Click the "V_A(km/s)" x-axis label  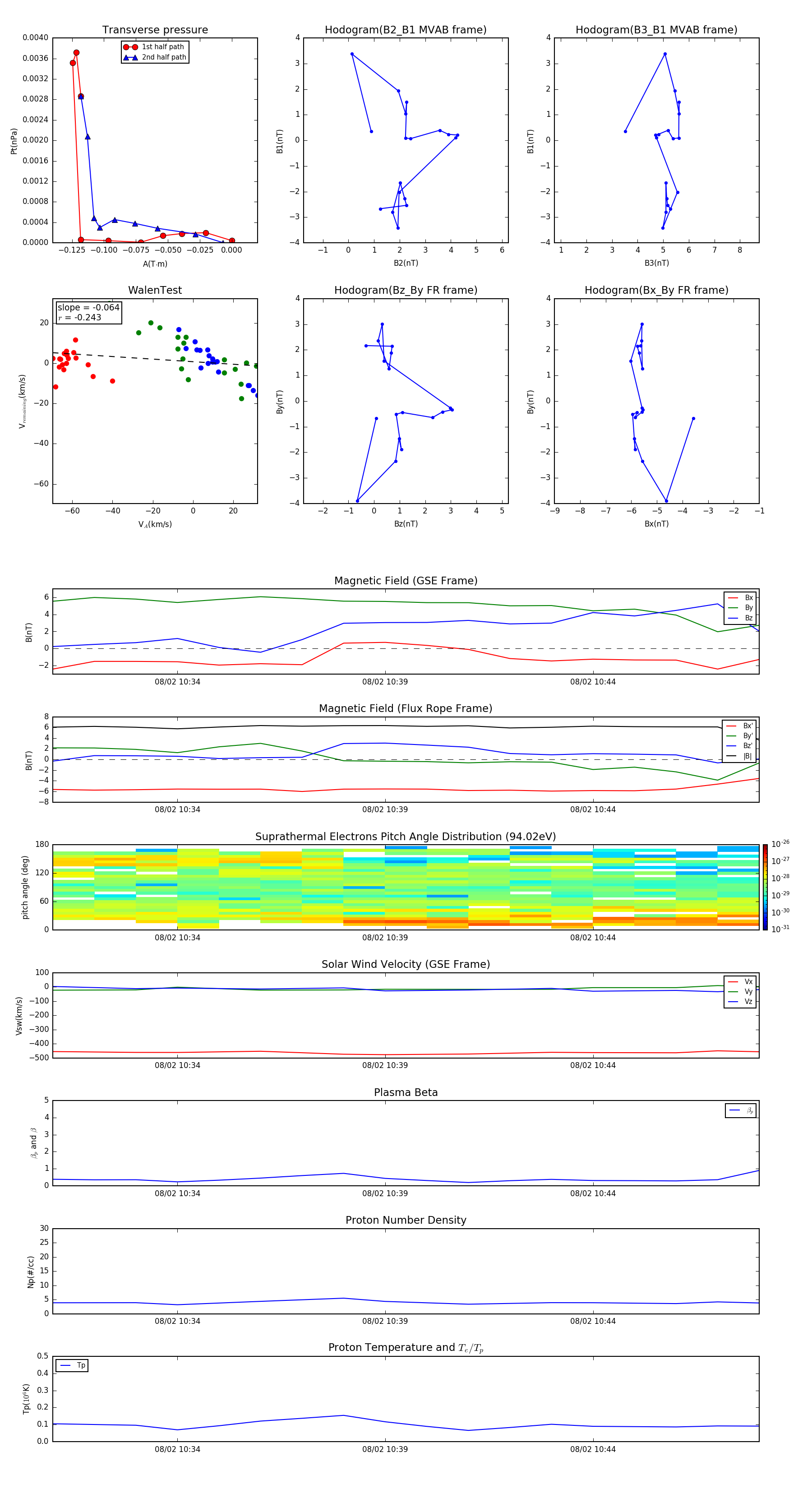coord(155,524)
